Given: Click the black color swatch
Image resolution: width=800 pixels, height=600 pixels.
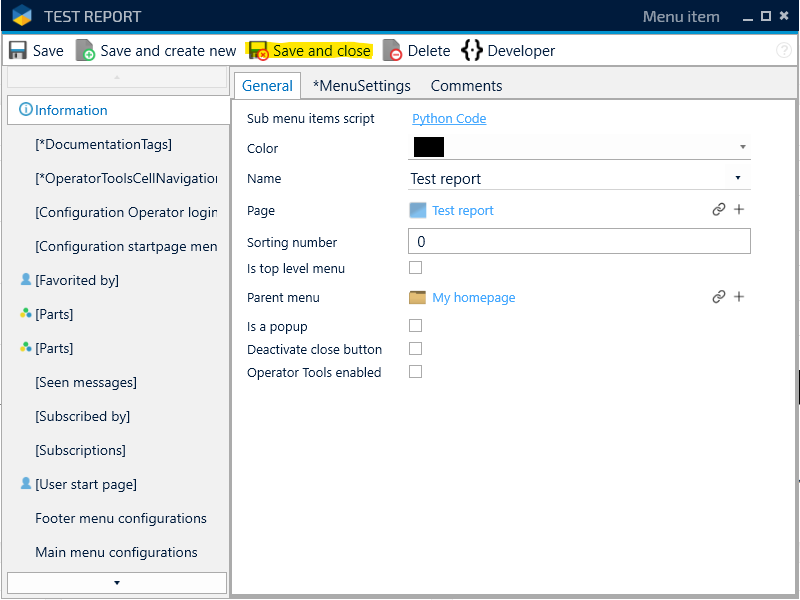Looking at the screenshot, I should tap(428, 148).
